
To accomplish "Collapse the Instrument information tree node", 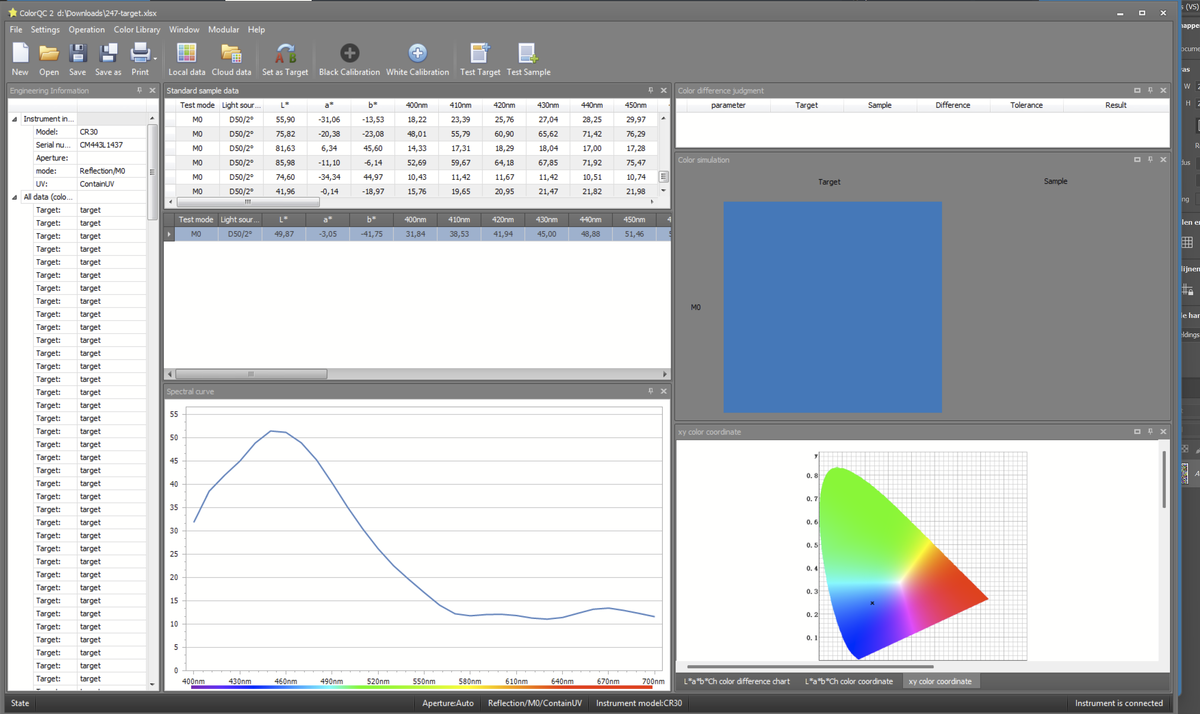I will [14, 119].
